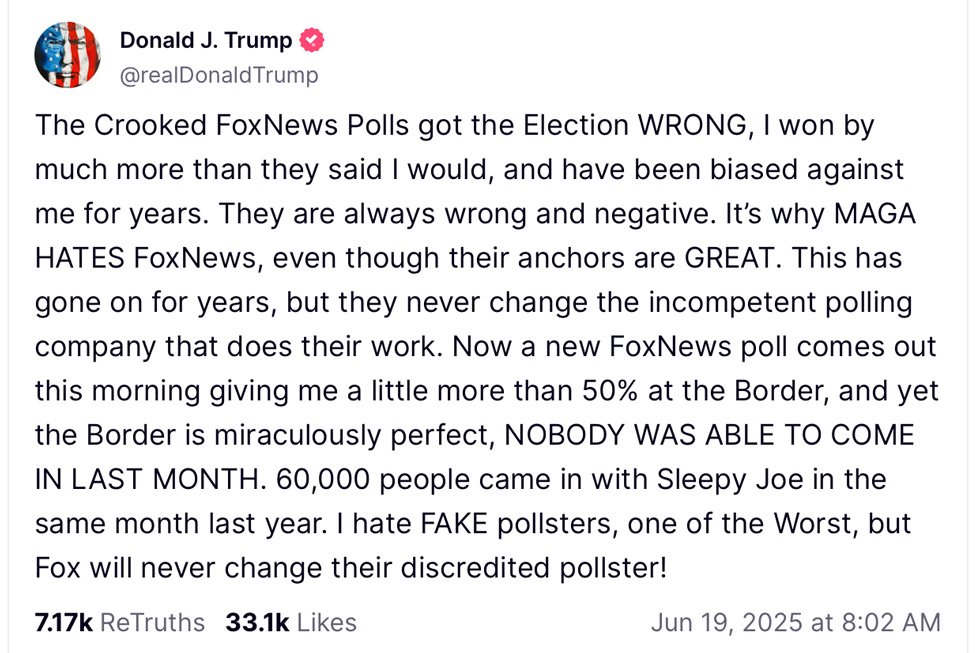The image size is (980, 653).
Task: Click the red verified checkmark badge
Action: (312, 40)
